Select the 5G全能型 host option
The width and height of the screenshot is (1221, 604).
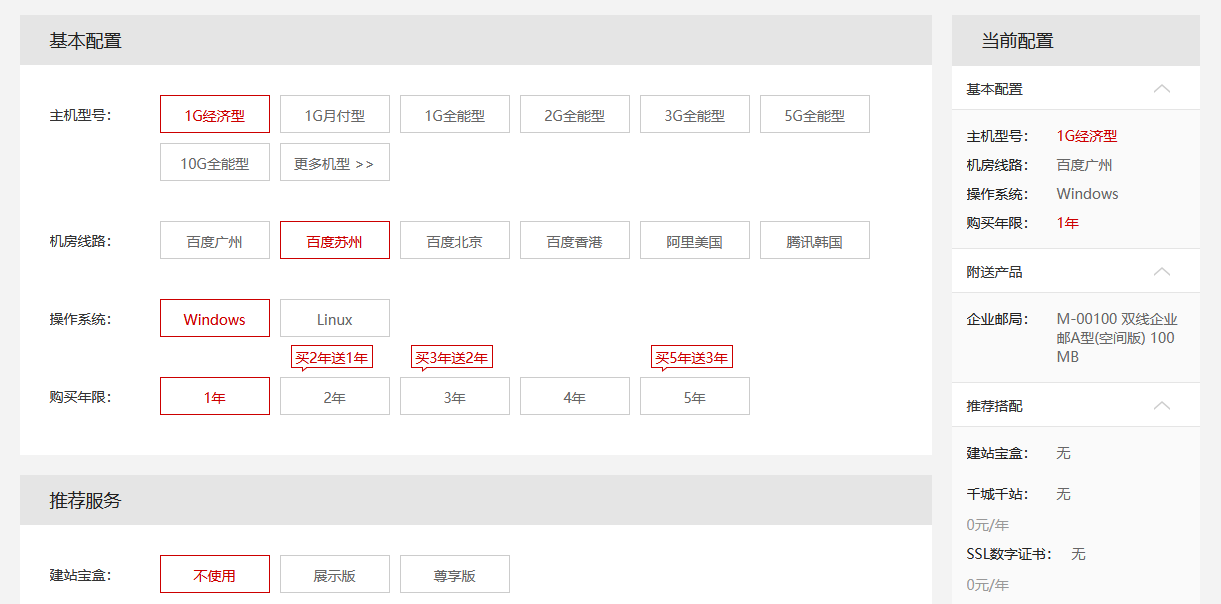click(x=815, y=115)
